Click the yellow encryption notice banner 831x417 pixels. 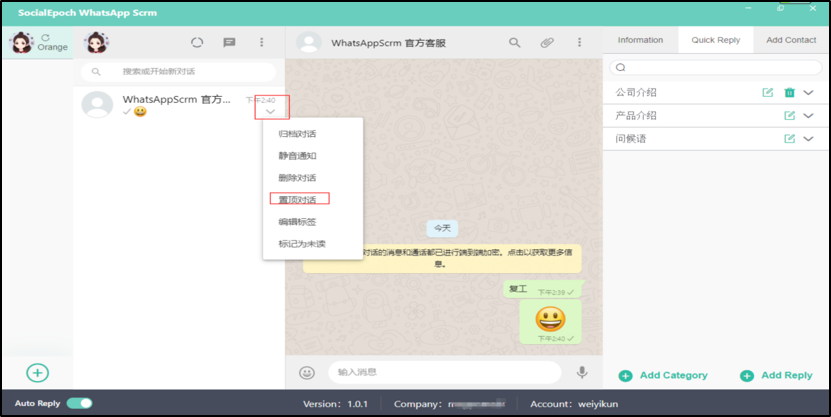(x=442, y=258)
